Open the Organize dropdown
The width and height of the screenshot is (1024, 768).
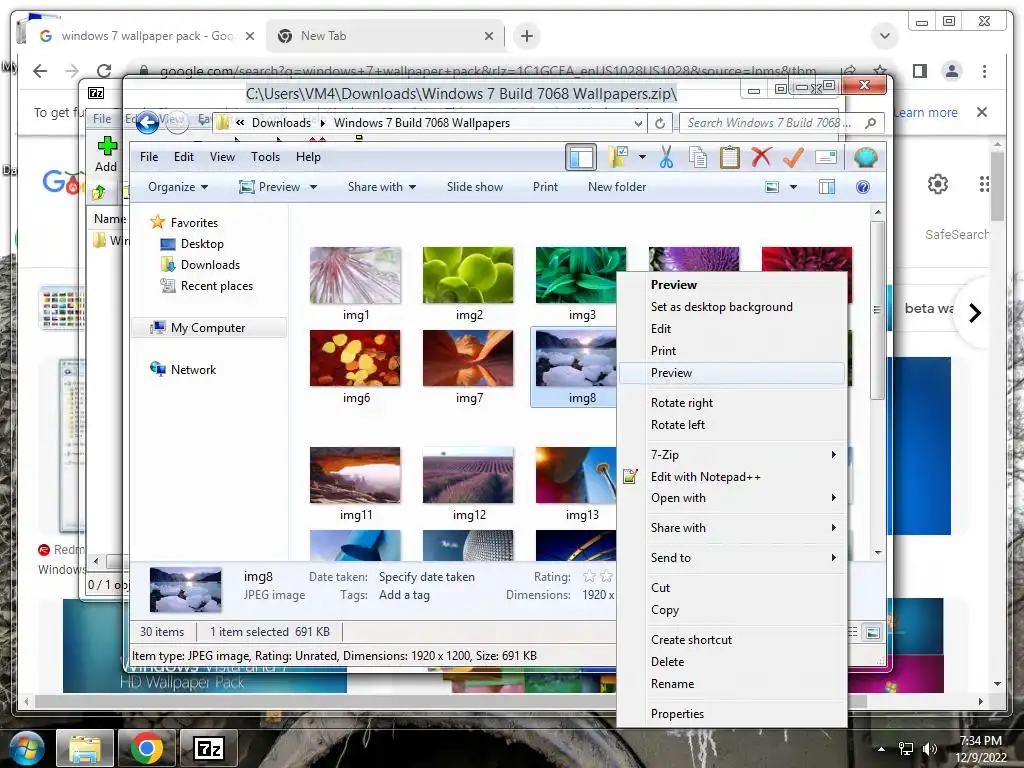click(x=178, y=187)
